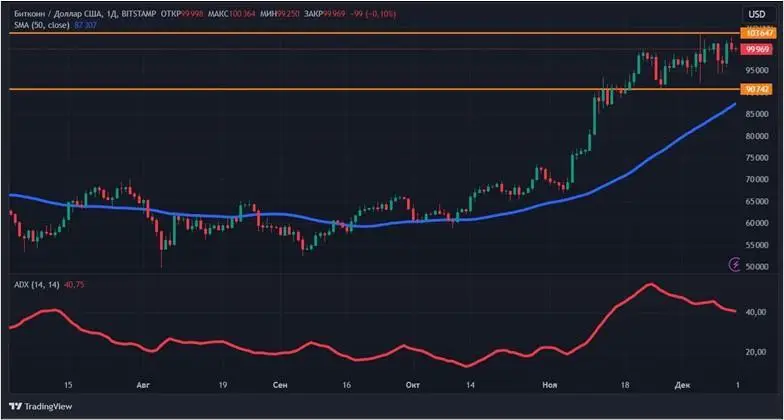Click the 103647 orange price label
Image resolution: width=784 pixels, height=420 pixels.
757,33
